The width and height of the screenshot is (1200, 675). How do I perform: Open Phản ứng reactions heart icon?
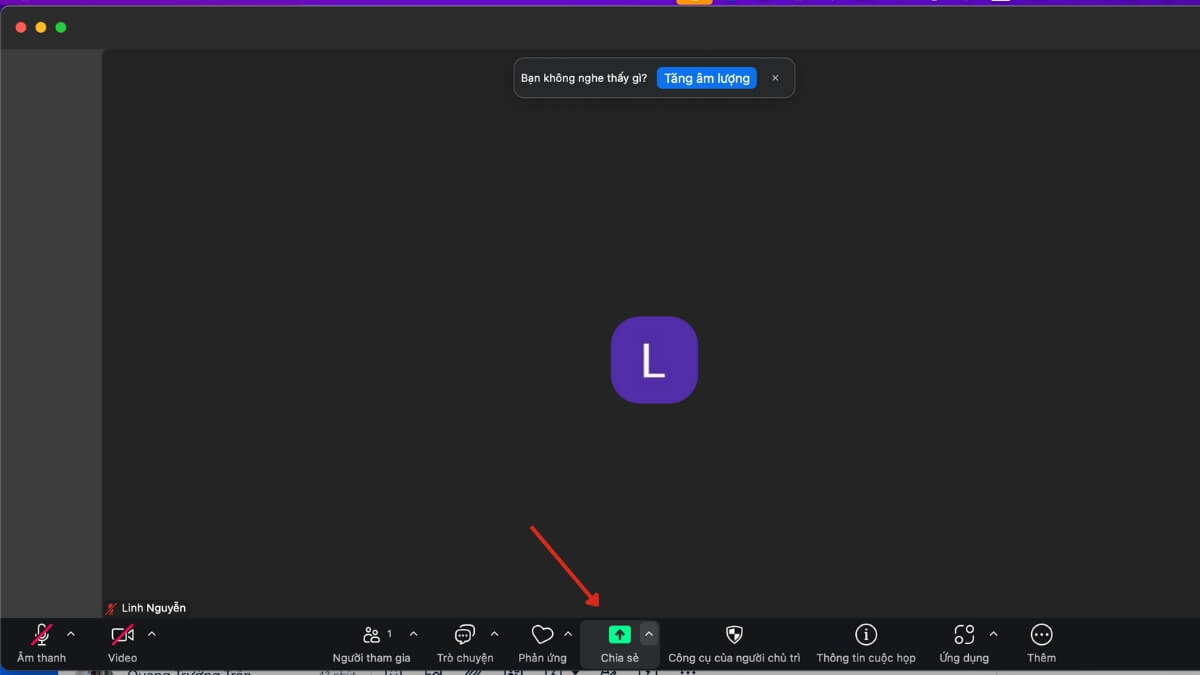(x=542, y=636)
